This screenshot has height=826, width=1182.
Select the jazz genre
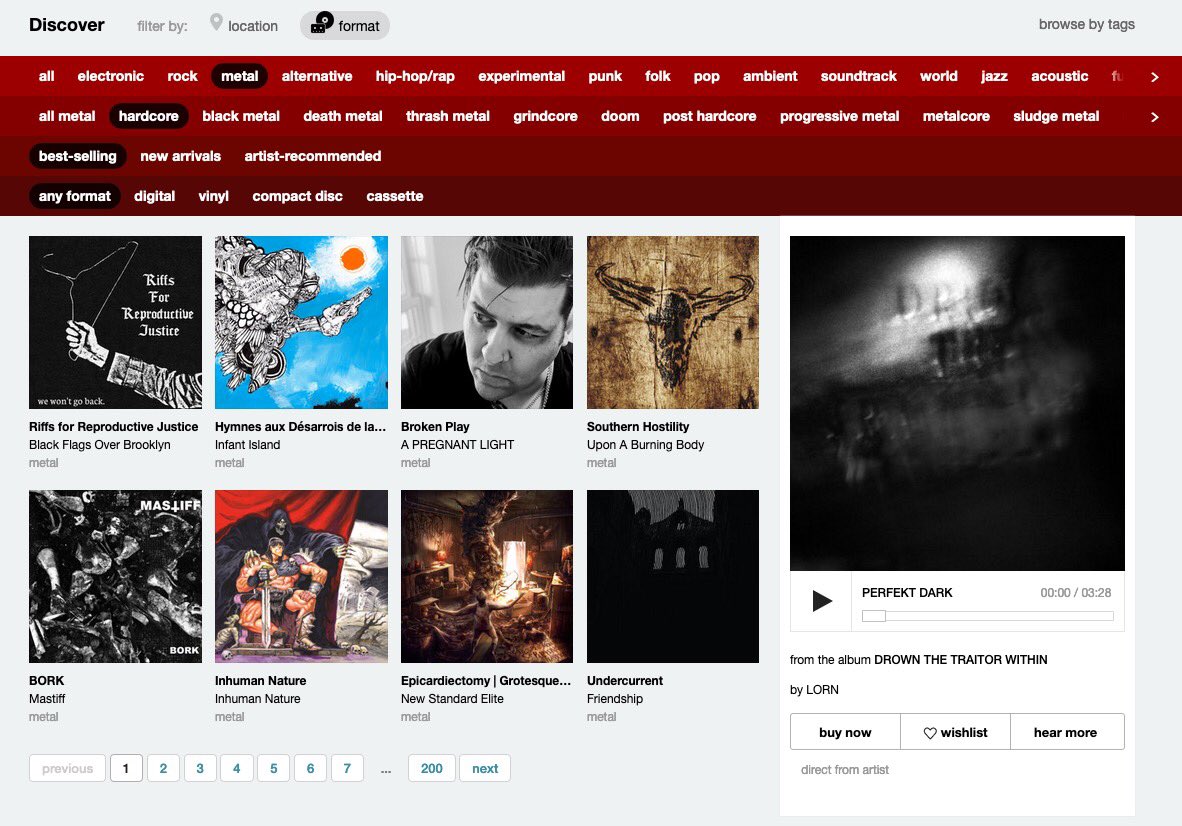pos(994,76)
